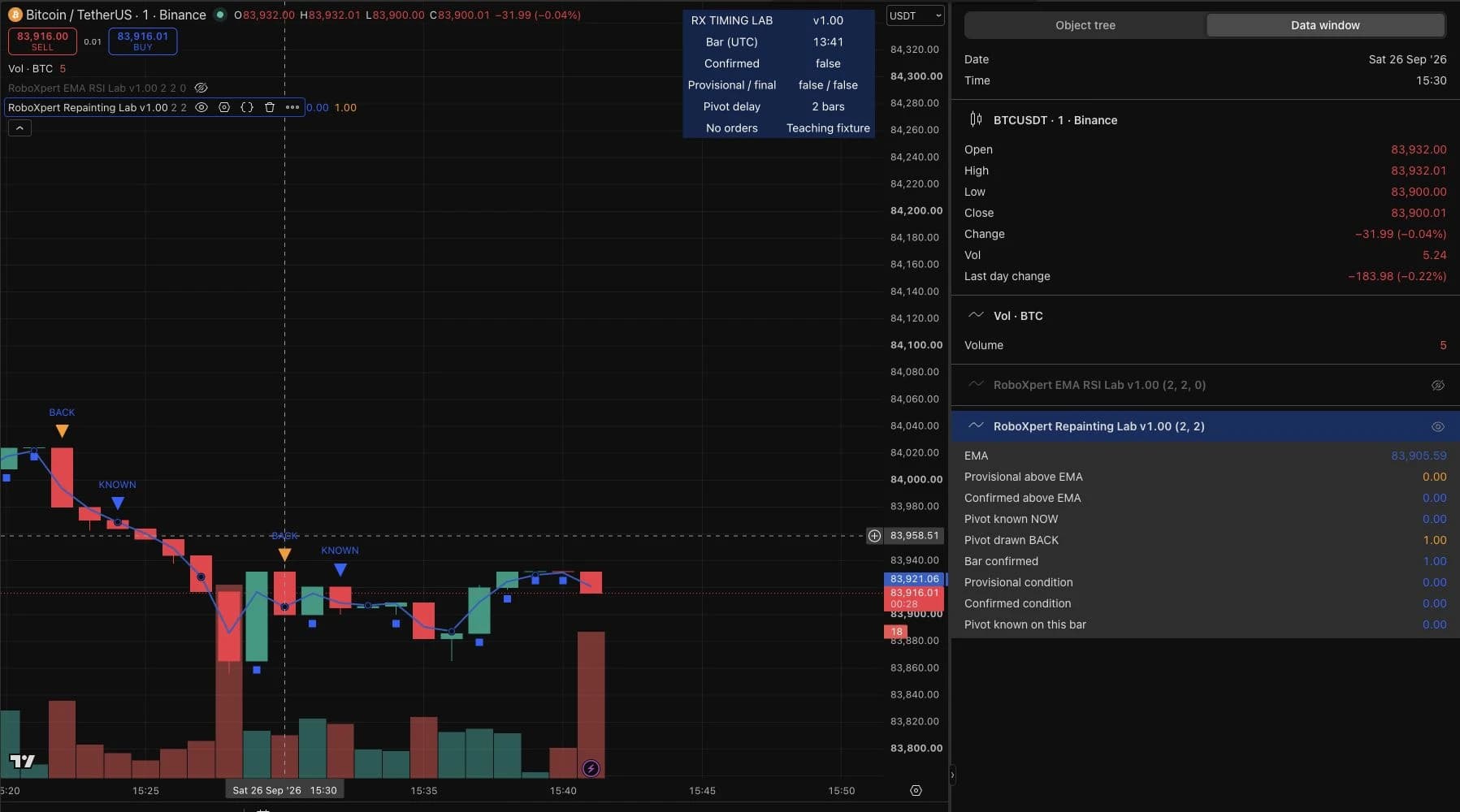The image size is (1460, 812).
Task: Open source code of RoboXpert Repainting Lab
Action: coord(247,107)
